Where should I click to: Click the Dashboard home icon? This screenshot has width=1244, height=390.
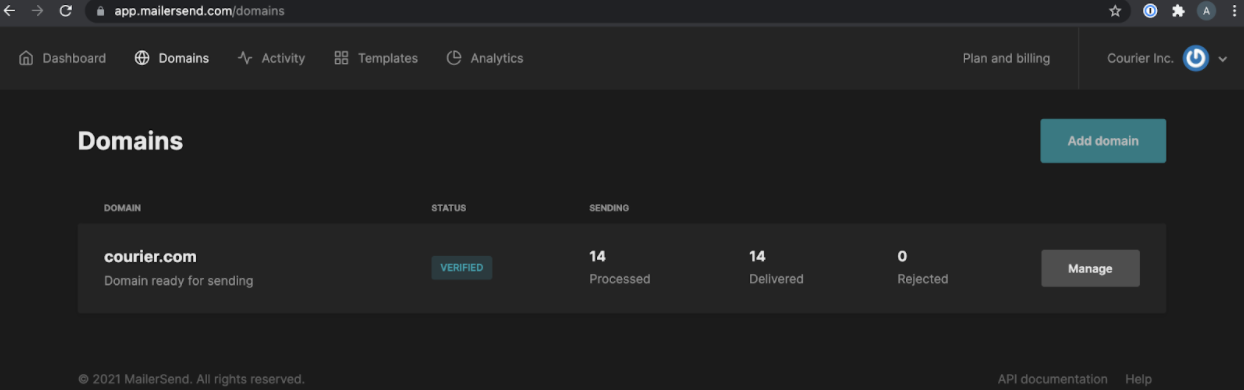click(x=26, y=58)
